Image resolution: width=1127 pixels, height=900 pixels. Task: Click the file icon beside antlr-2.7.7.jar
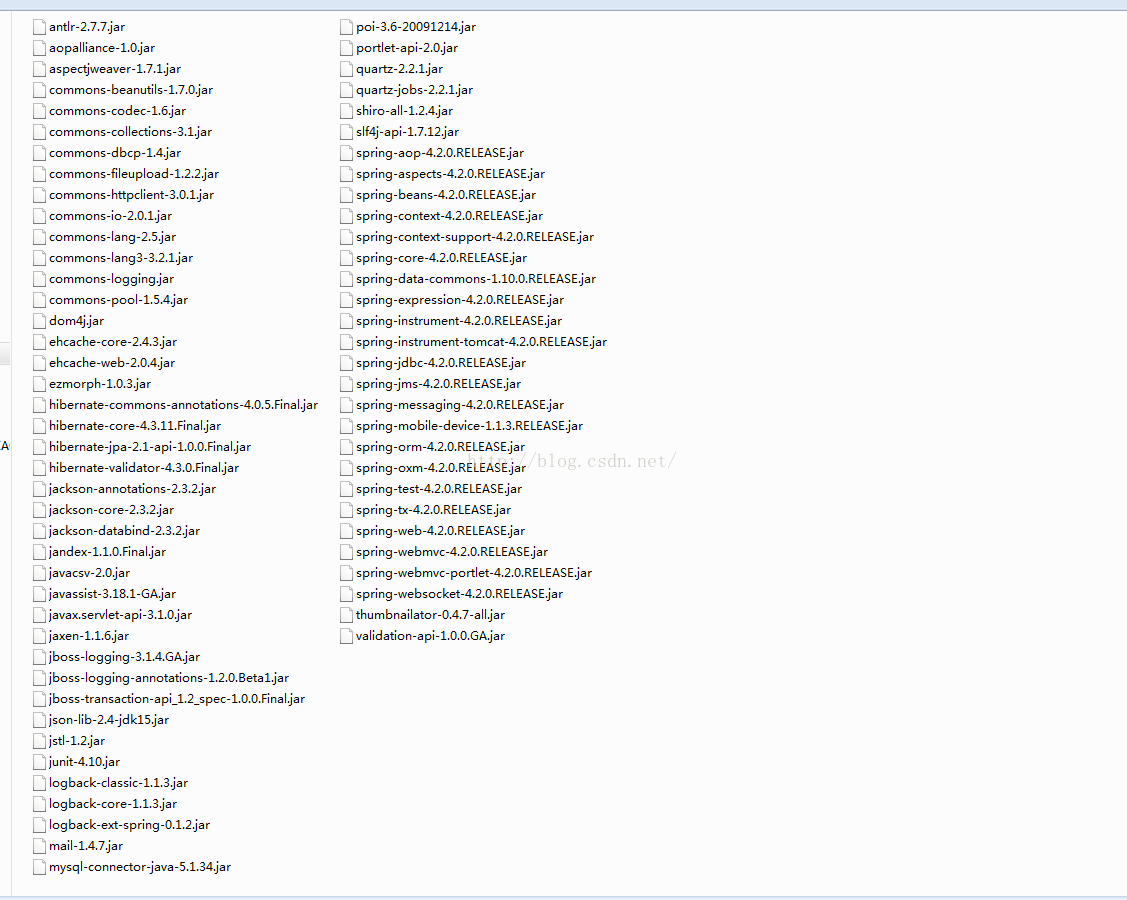pyautogui.click(x=40, y=27)
